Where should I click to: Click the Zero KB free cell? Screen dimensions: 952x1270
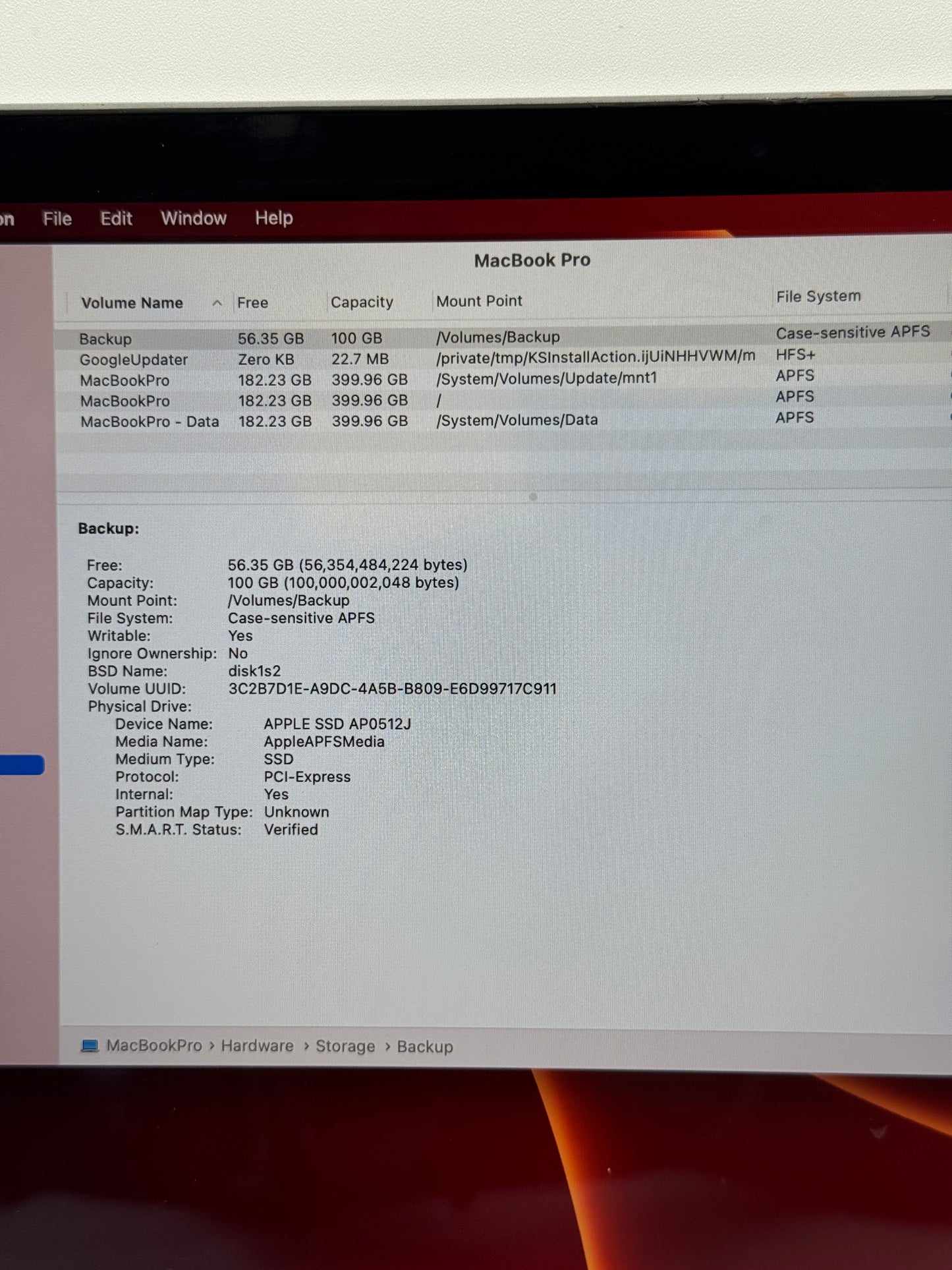tap(266, 360)
